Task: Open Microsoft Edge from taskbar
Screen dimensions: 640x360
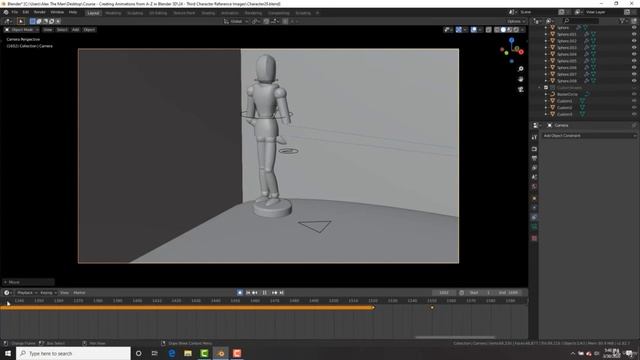Action: point(172,353)
